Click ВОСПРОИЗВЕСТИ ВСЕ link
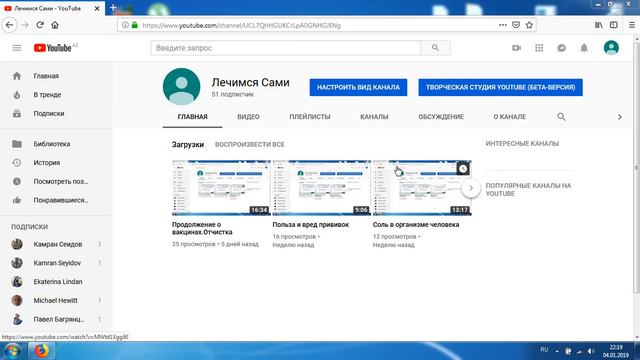 (x=249, y=144)
